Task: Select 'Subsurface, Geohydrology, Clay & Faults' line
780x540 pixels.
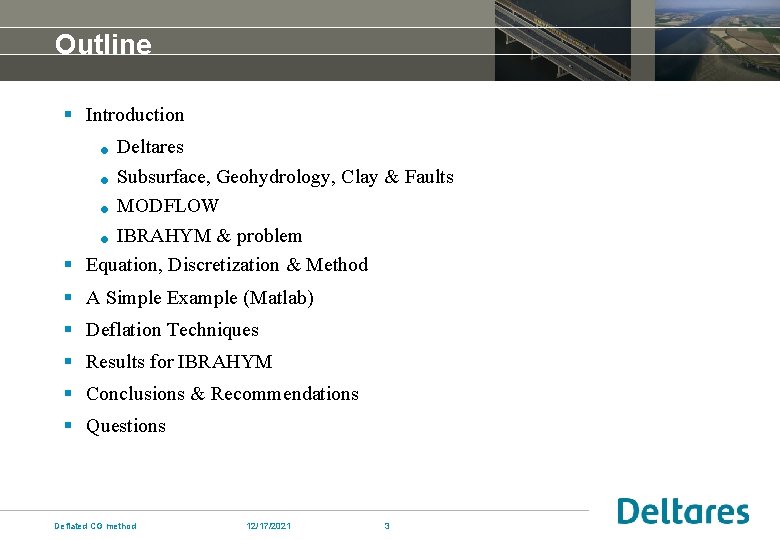Action: point(285,178)
